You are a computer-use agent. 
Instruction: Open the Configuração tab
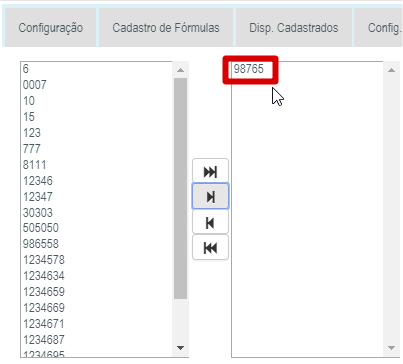pos(51,28)
